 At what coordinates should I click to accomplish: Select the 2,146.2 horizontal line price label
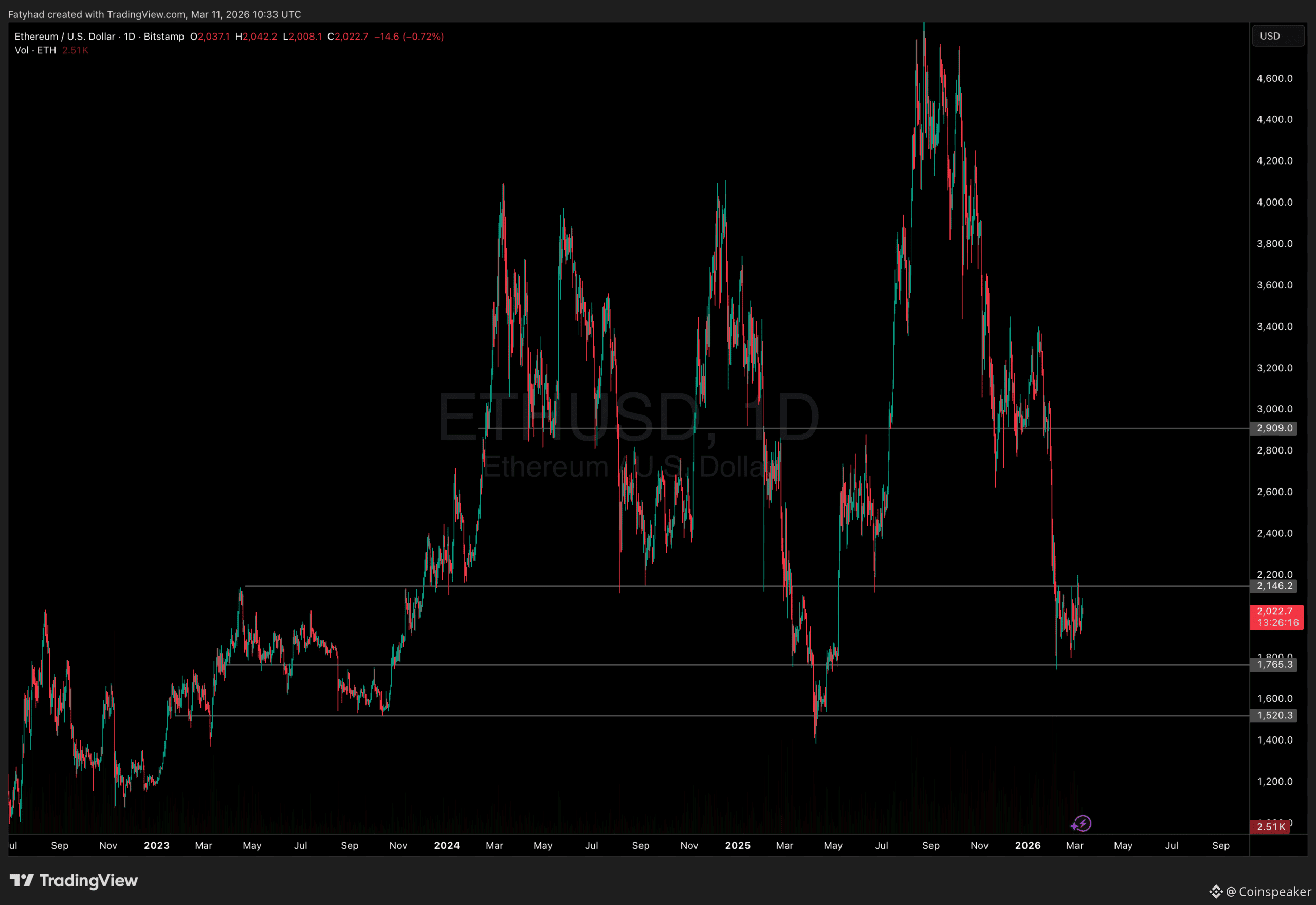coord(1274,586)
